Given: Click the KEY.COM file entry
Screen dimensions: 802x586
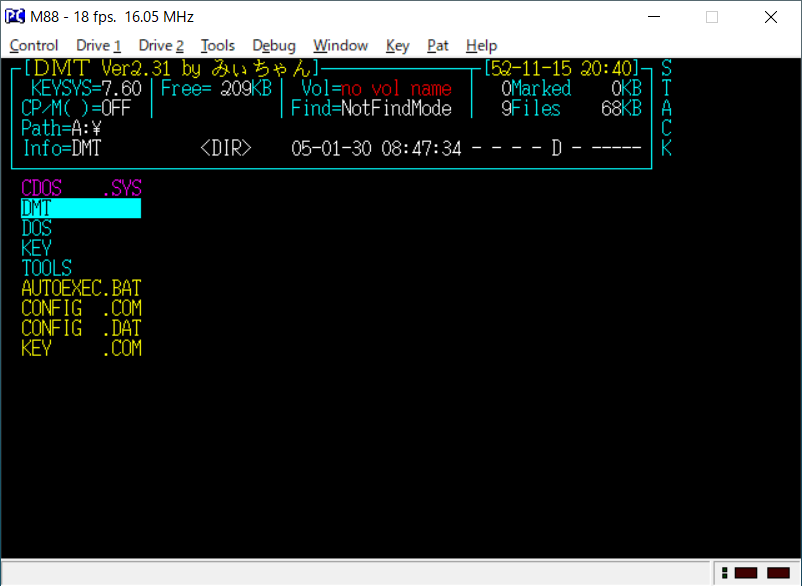Looking at the screenshot, I should (x=80, y=348).
